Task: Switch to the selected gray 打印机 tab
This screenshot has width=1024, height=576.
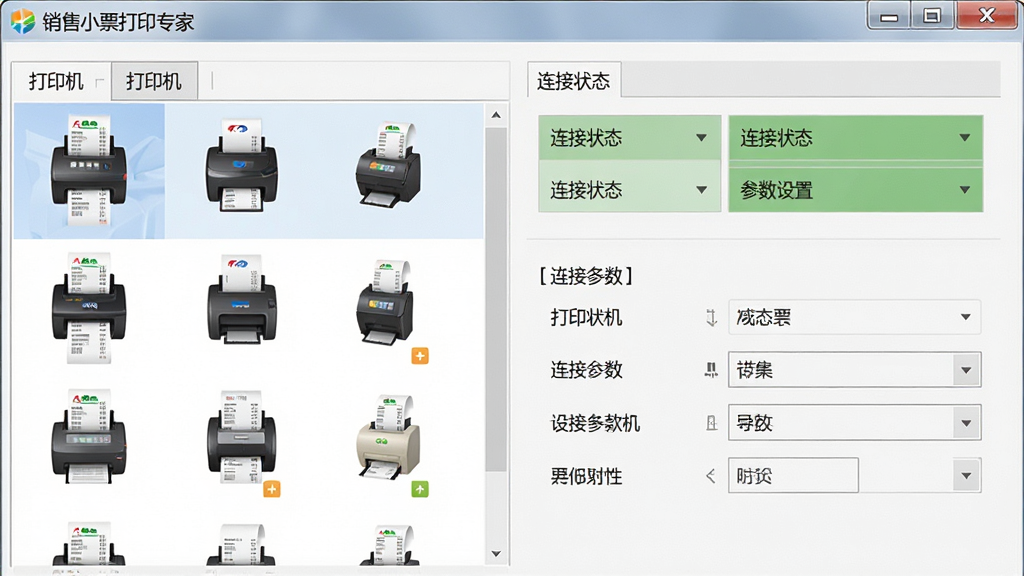Action: (x=154, y=81)
